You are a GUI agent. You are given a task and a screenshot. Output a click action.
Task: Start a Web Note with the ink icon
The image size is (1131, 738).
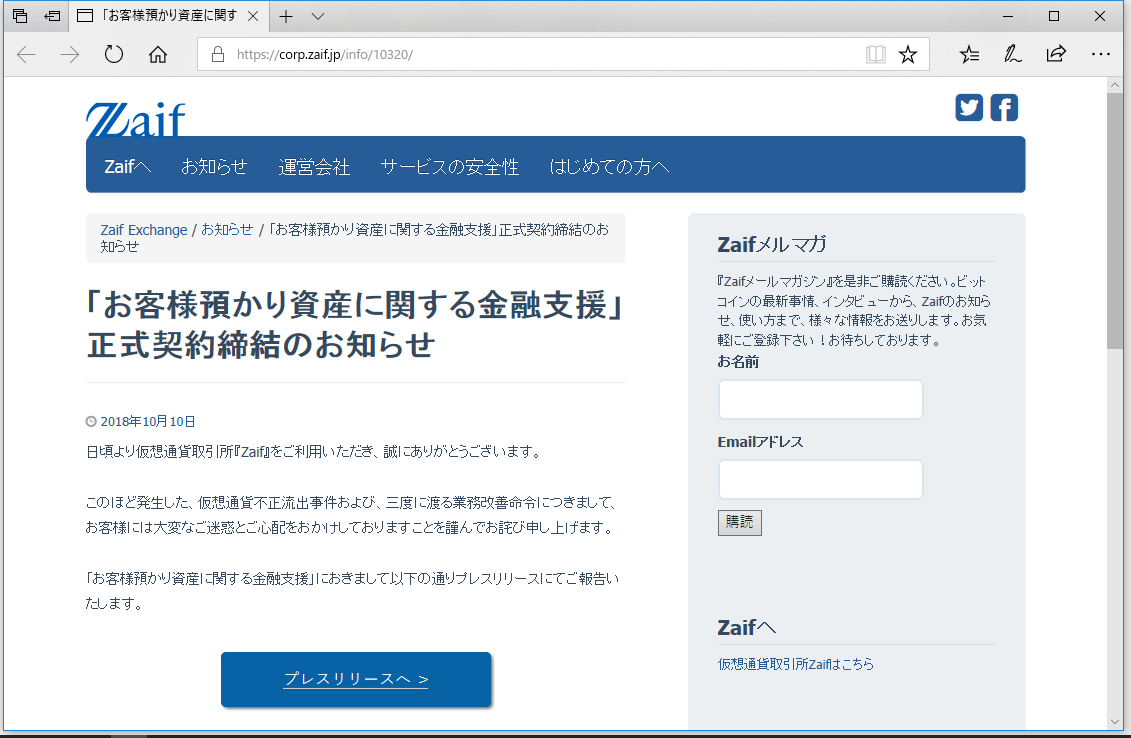[1012, 54]
